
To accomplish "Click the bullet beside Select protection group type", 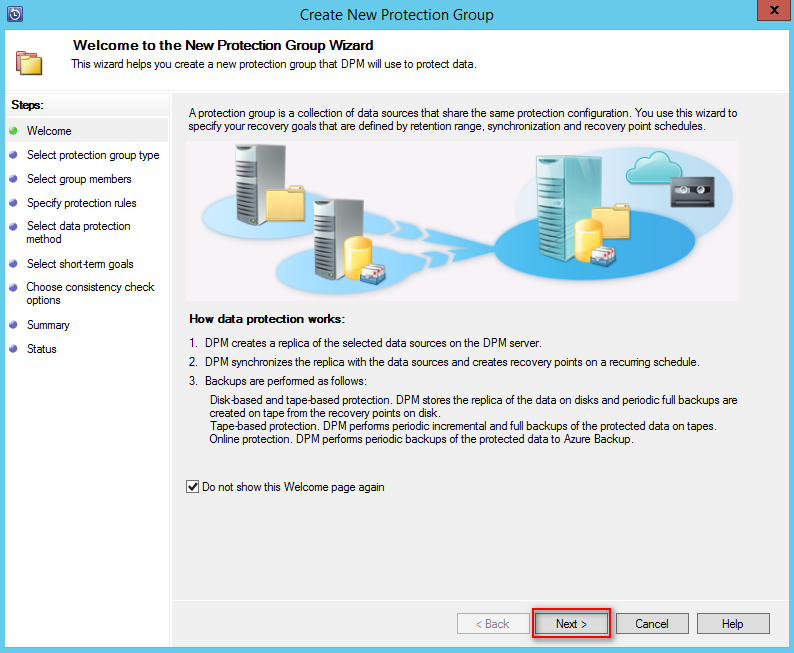I will coord(14,154).
